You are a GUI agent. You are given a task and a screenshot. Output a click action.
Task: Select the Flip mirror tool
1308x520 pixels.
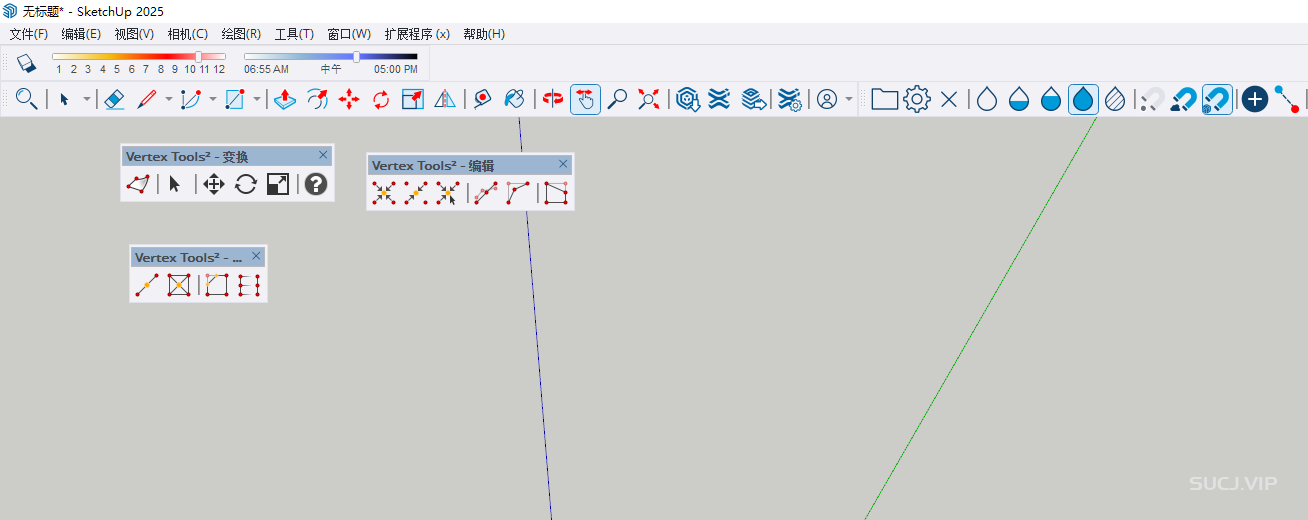pyautogui.click(x=445, y=99)
